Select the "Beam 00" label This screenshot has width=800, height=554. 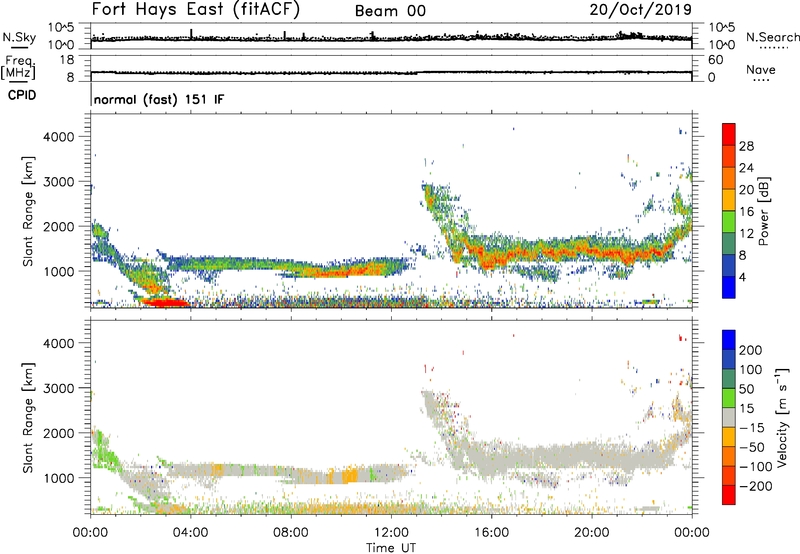[x=390, y=11]
